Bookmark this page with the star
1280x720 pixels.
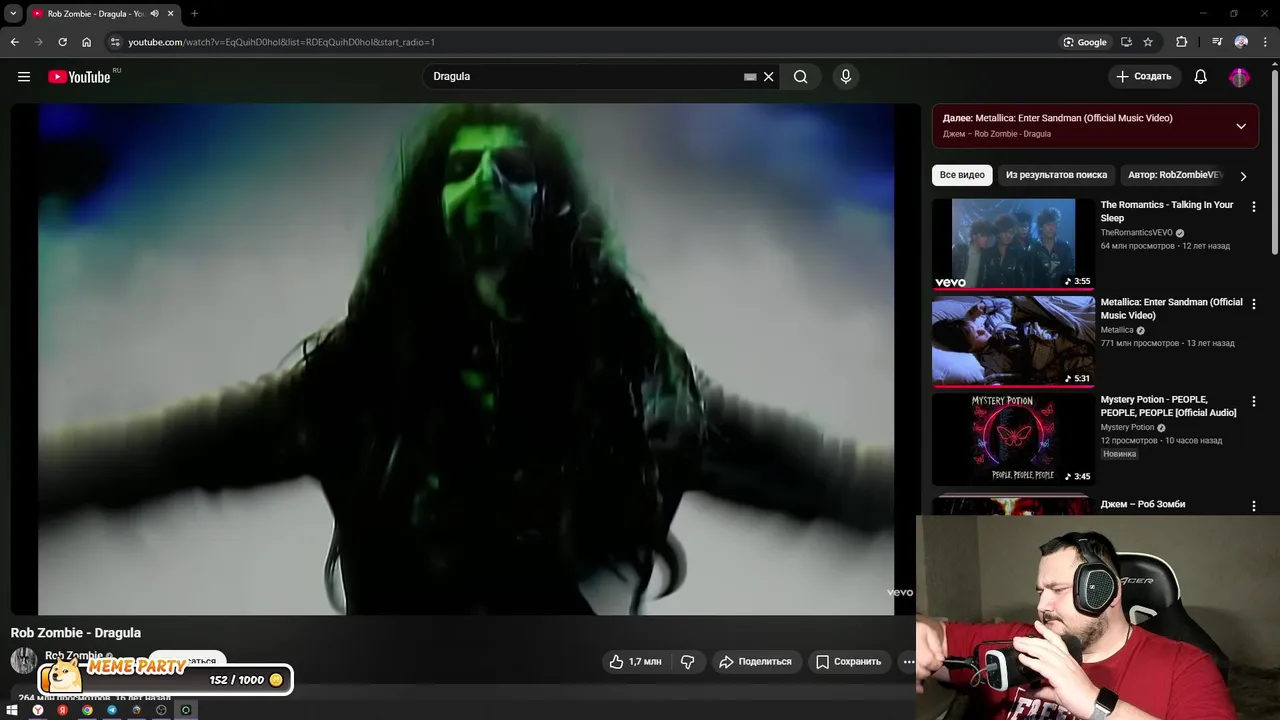[1148, 42]
